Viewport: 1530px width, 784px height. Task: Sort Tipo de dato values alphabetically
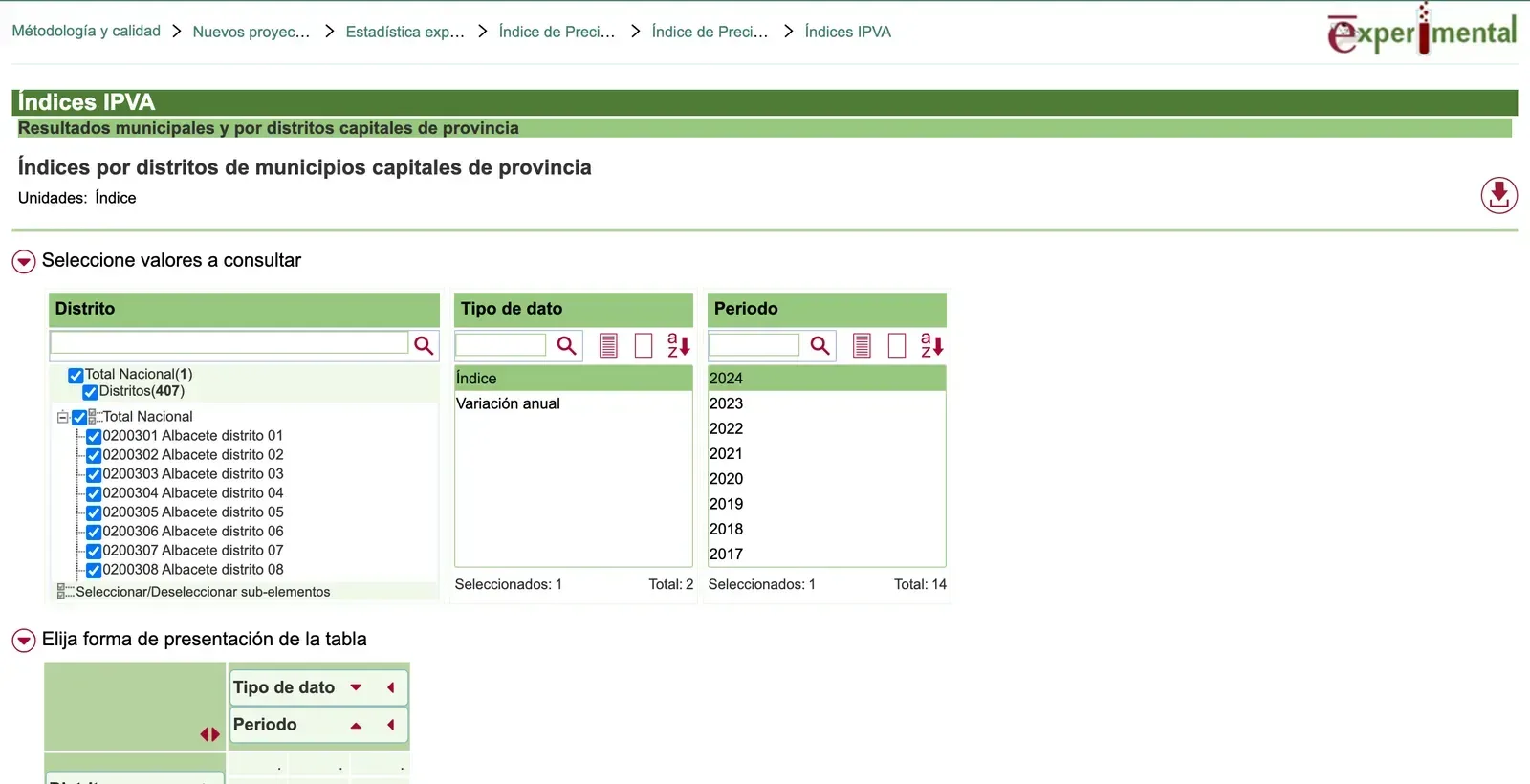pos(678,345)
